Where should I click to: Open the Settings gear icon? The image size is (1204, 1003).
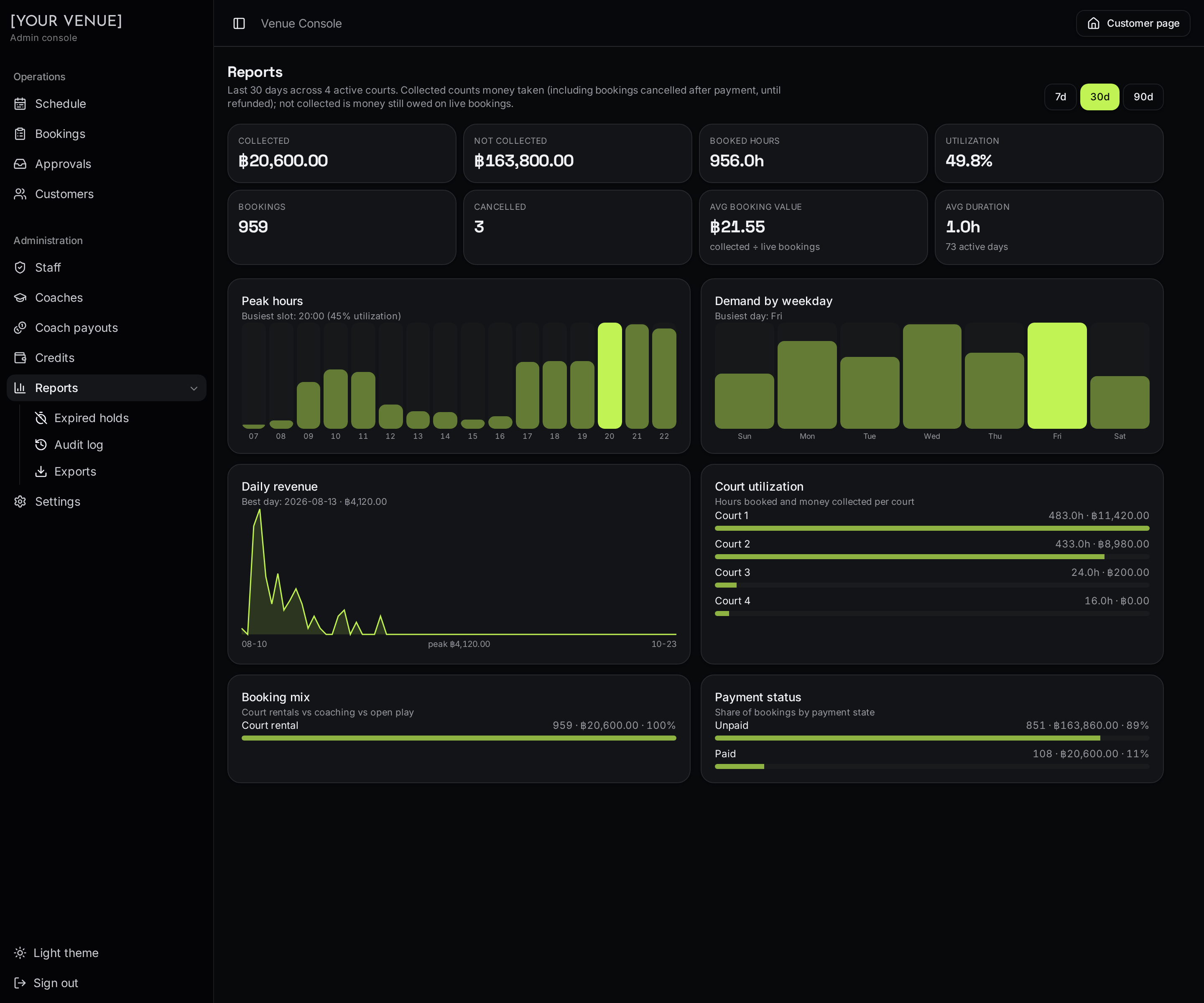(20, 501)
